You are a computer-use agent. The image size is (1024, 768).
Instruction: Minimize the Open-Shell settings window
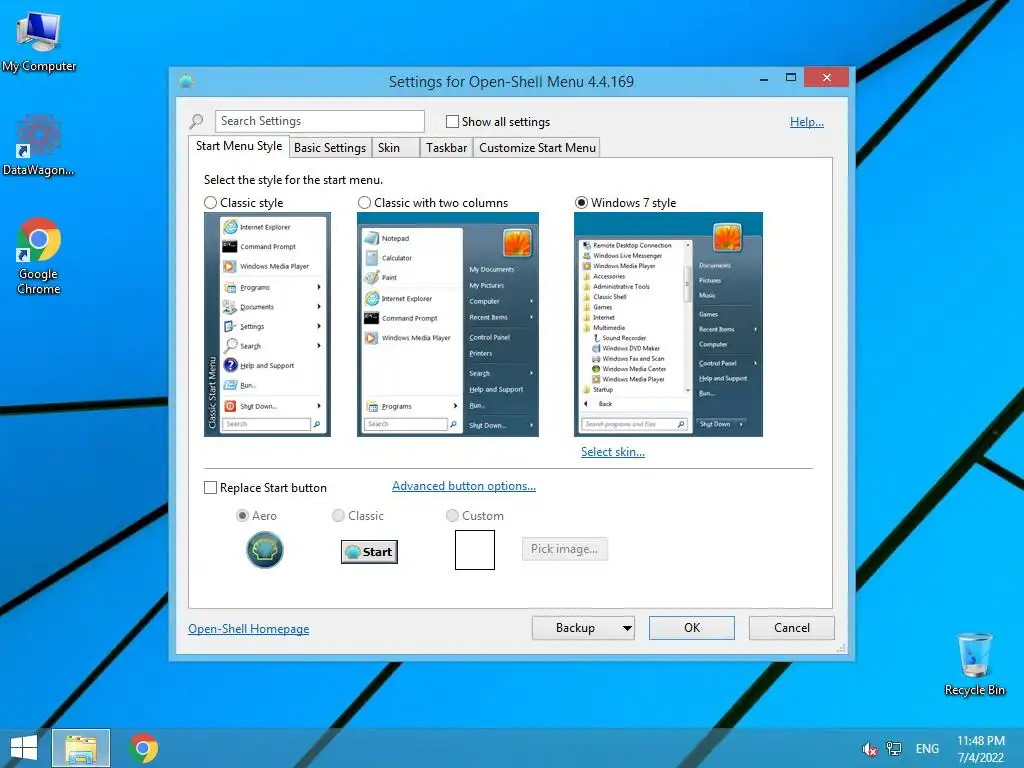point(763,78)
